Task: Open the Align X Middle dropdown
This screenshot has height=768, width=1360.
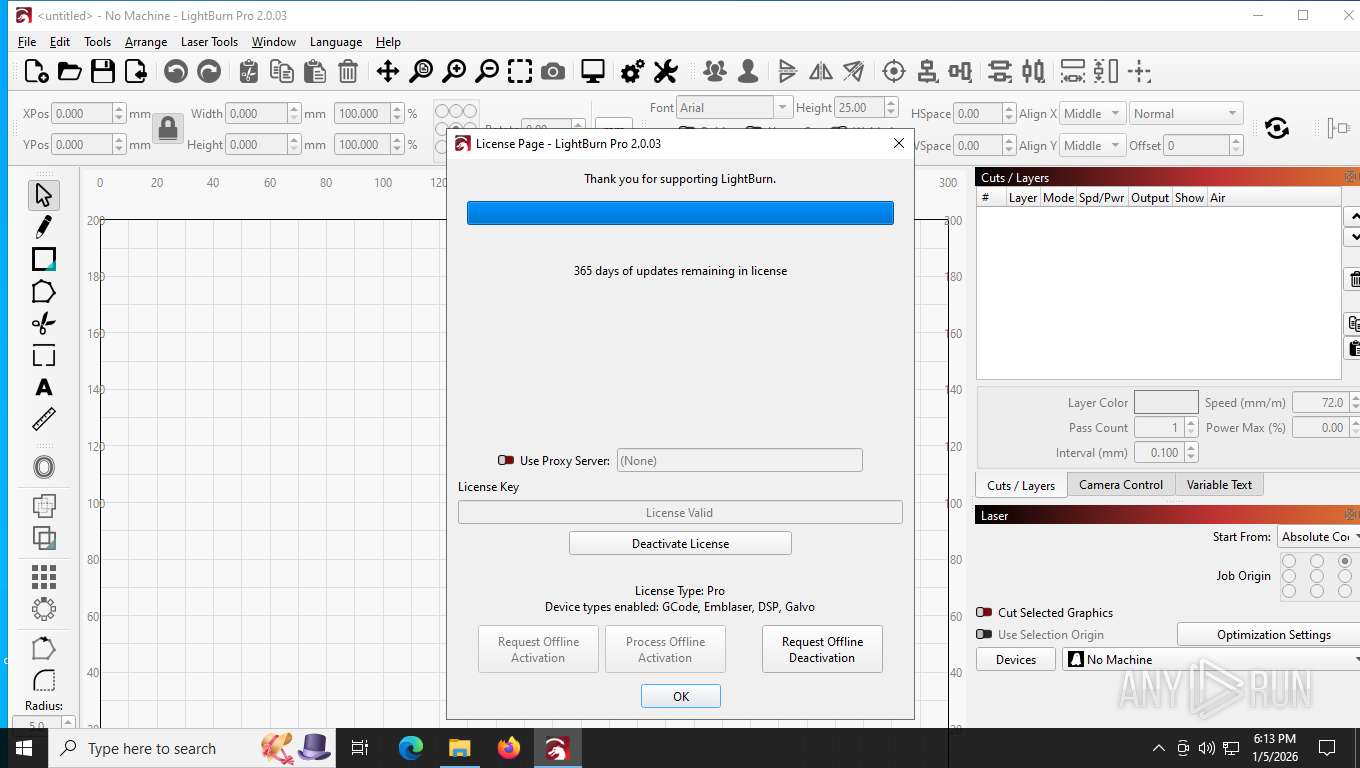Action: click(x=1092, y=113)
